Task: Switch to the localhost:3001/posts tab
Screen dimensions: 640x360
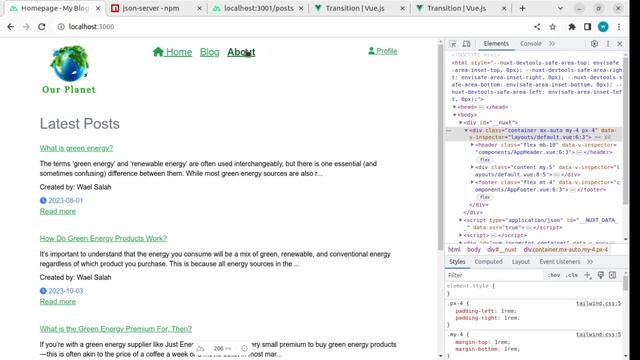Action: (x=258, y=8)
